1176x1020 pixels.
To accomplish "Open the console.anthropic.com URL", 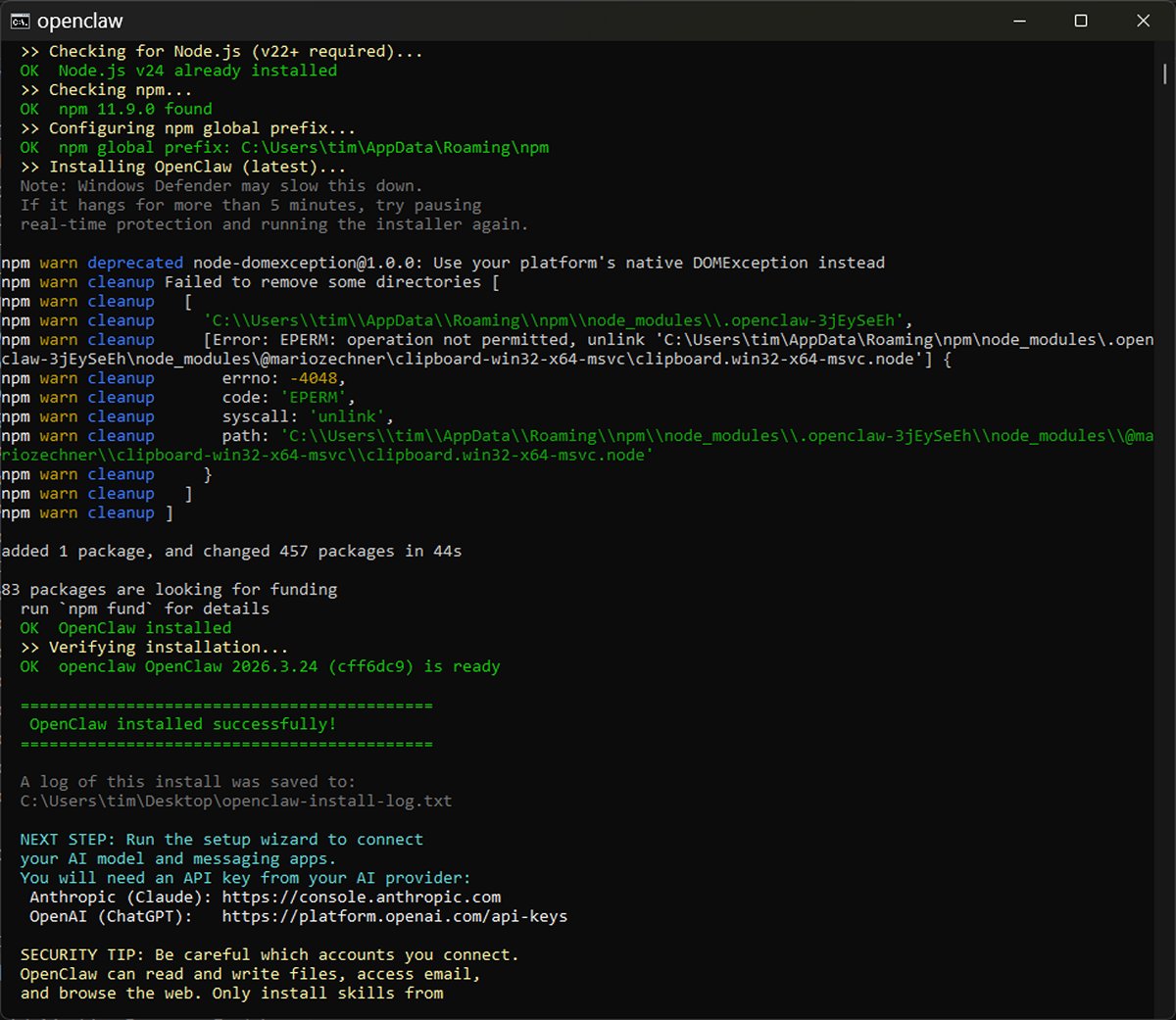I will [x=361, y=897].
